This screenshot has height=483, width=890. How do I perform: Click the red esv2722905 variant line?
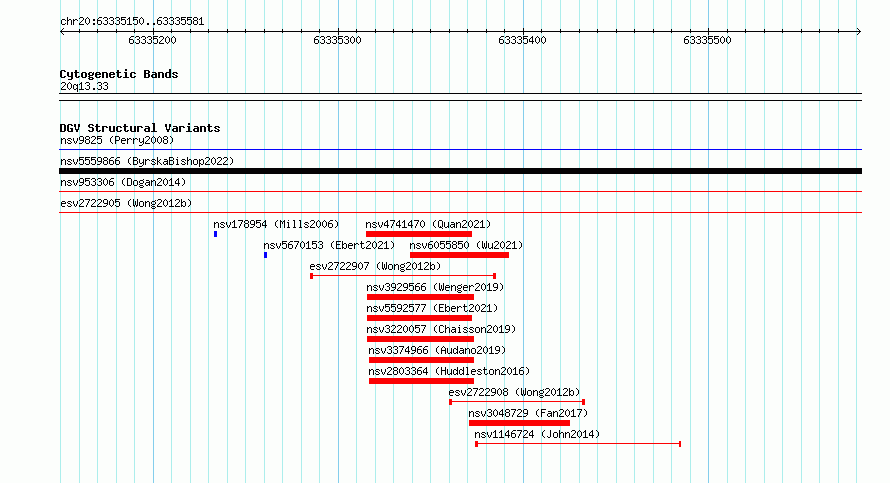coord(460,213)
